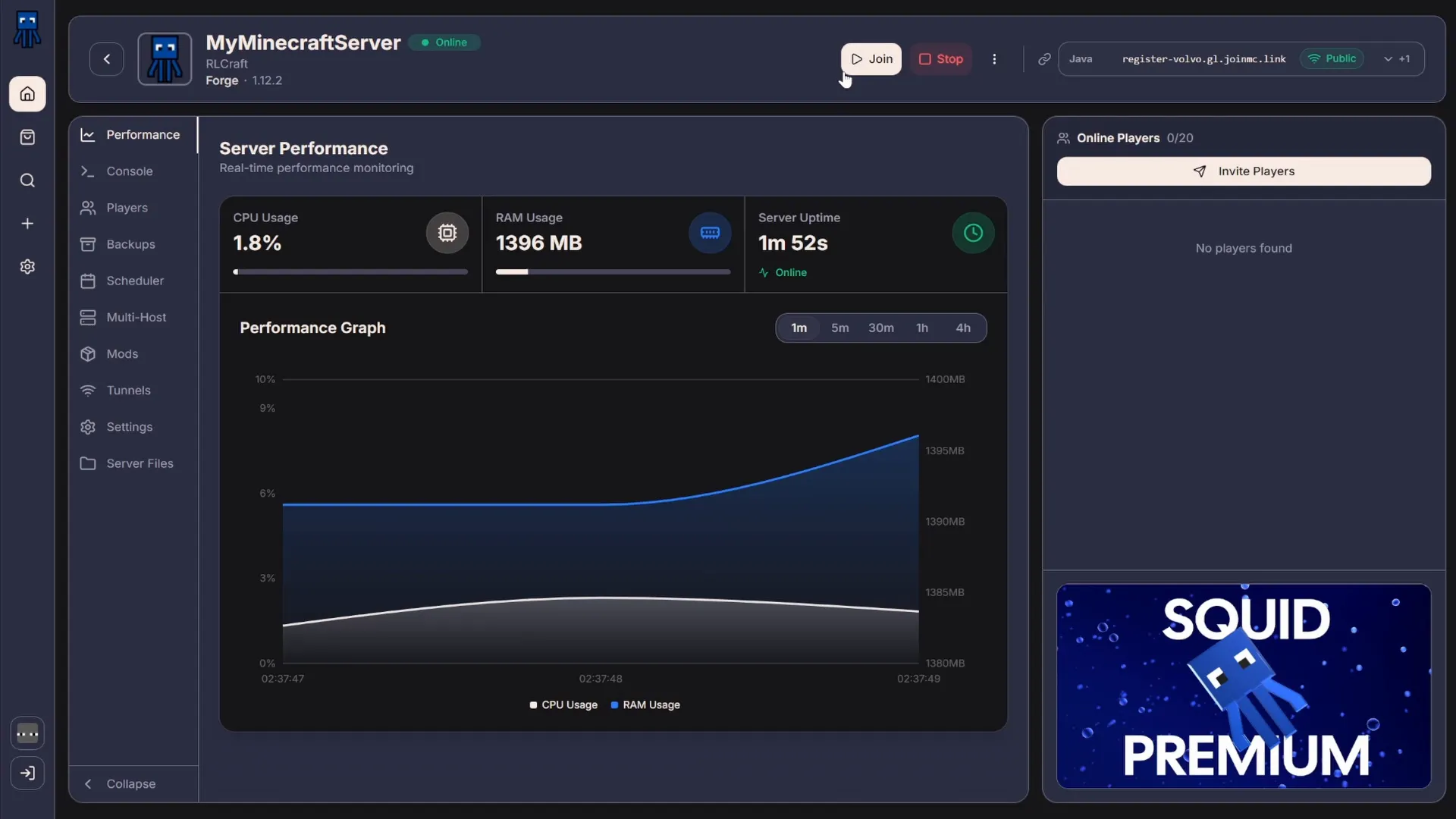The image size is (1456, 819).
Task: Open server Settings in sidebar
Action: click(133, 427)
